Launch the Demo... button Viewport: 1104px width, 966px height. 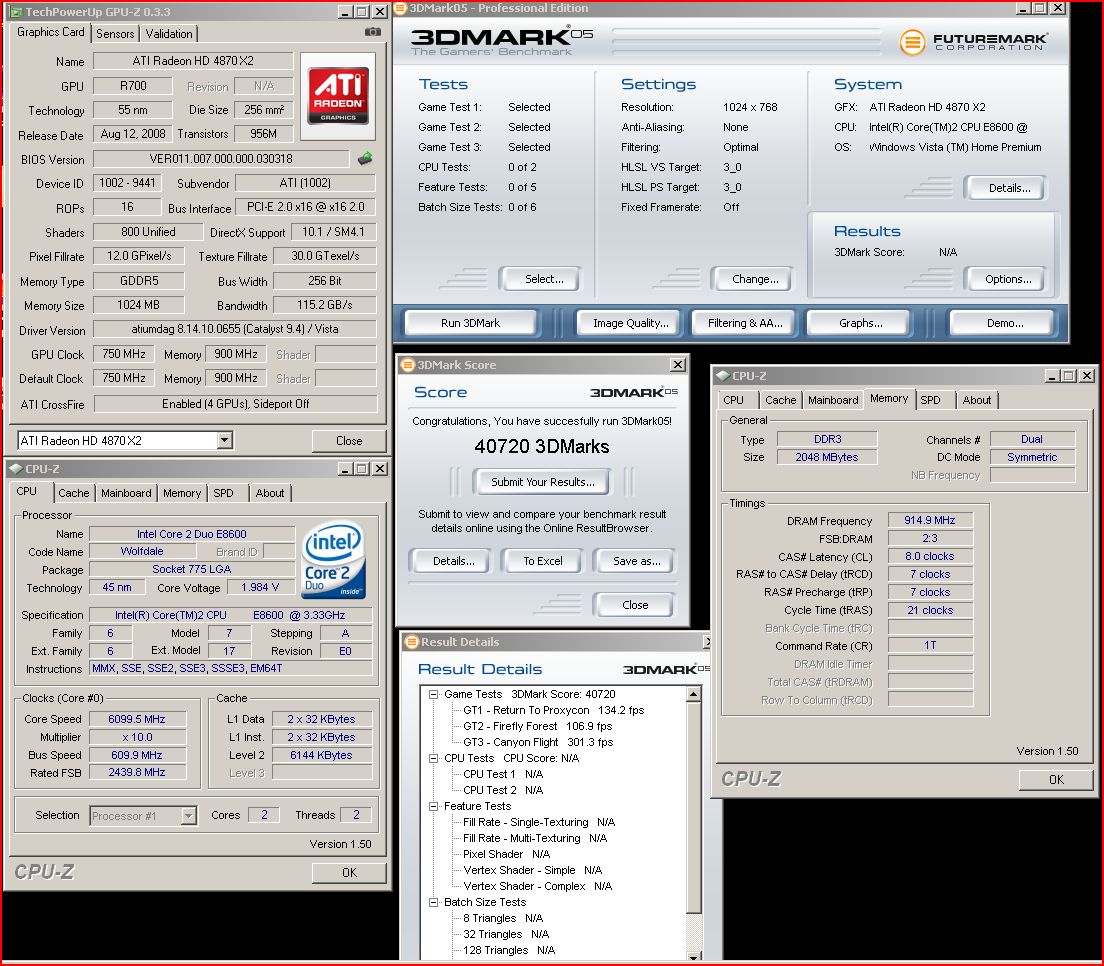point(1005,323)
